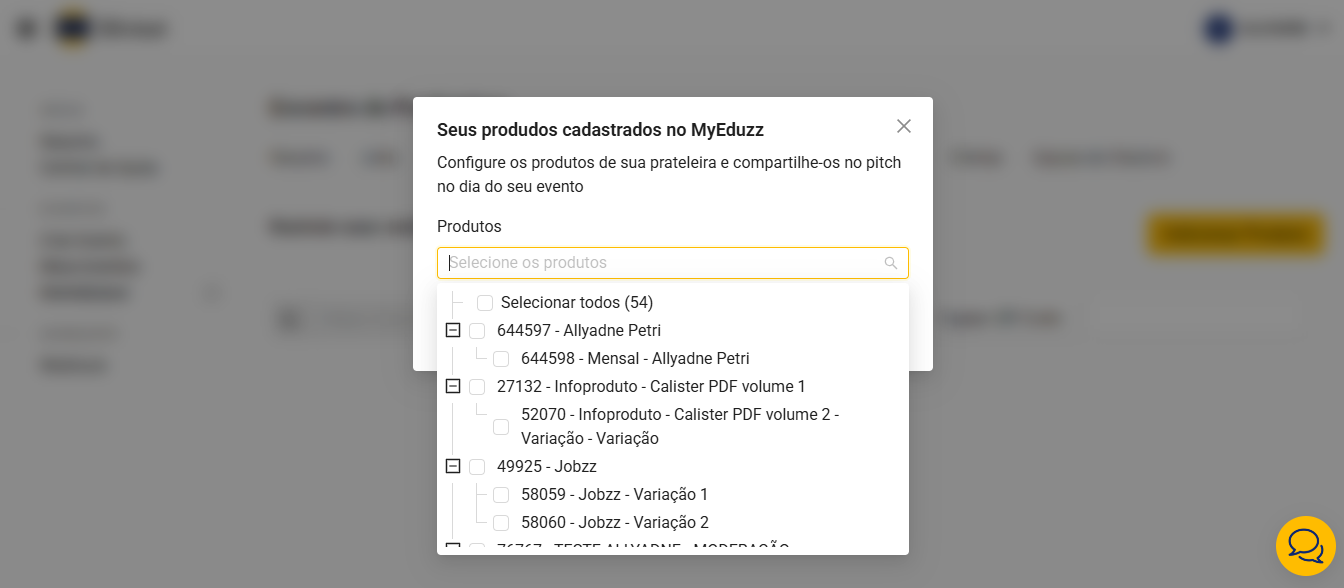Choose the 644598 - Mensal - Allyadne Petri label
This screenshot has width=1344, height=588.
coord(635,359)
